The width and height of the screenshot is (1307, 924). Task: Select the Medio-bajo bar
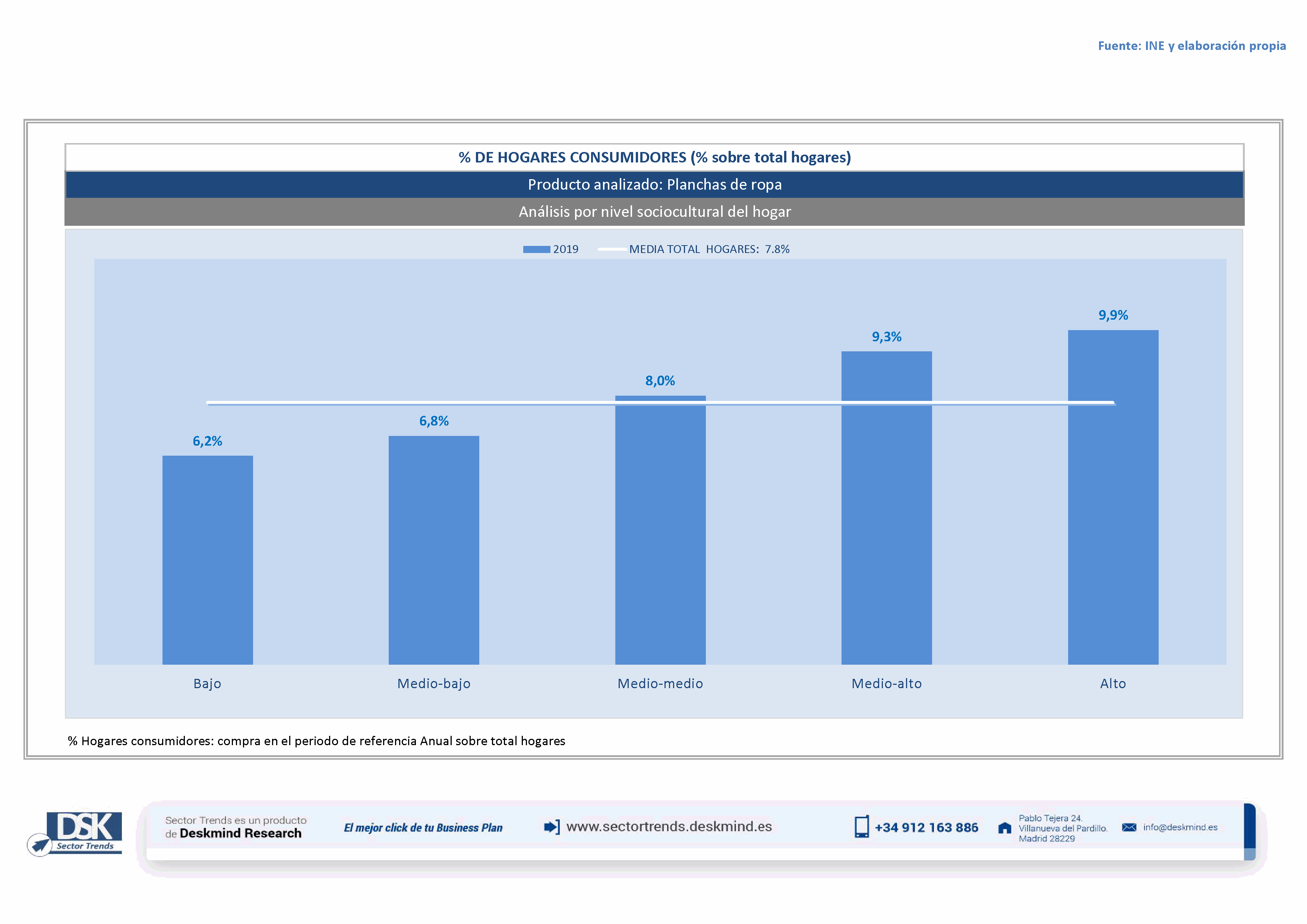pos(434,550)
